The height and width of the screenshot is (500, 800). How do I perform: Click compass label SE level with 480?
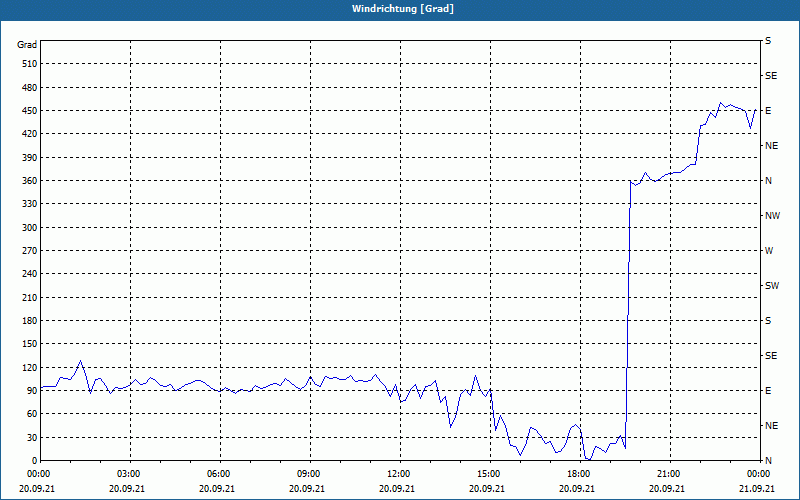point(771,76)
